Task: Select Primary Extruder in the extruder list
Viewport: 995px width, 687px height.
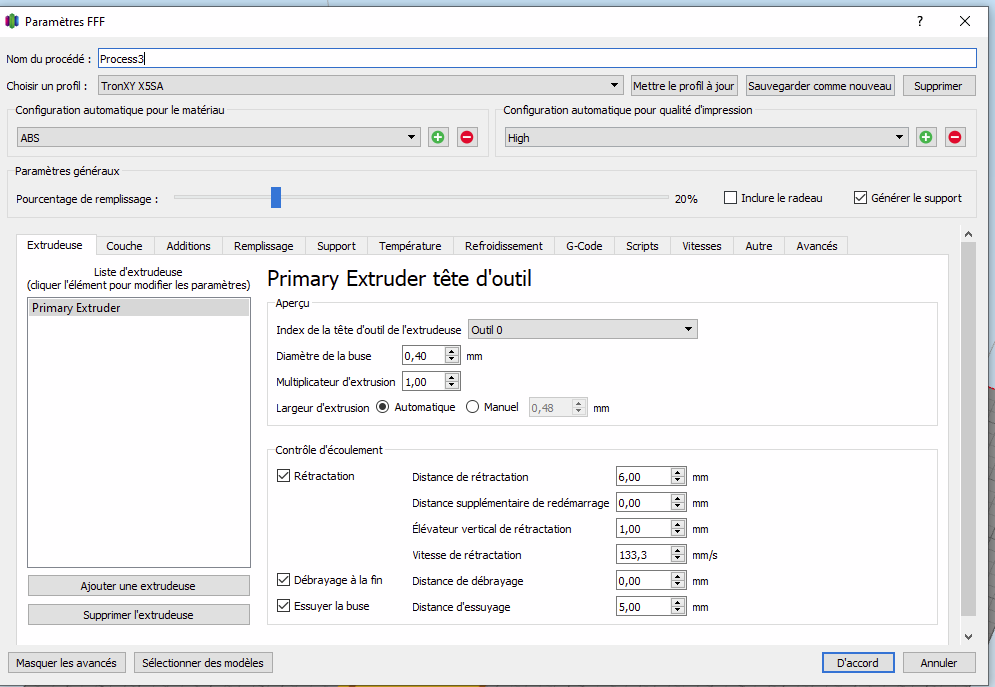Action: pos(139,308)
